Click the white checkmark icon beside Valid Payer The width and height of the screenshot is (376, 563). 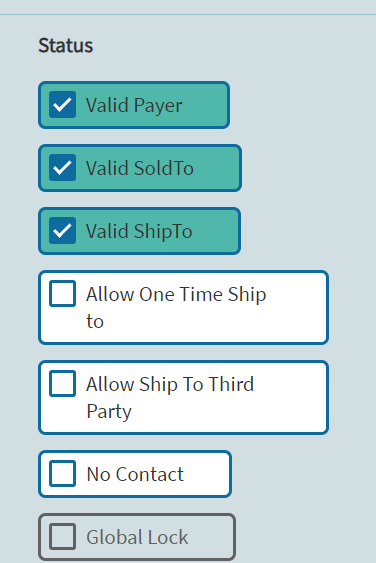[62, 105]
